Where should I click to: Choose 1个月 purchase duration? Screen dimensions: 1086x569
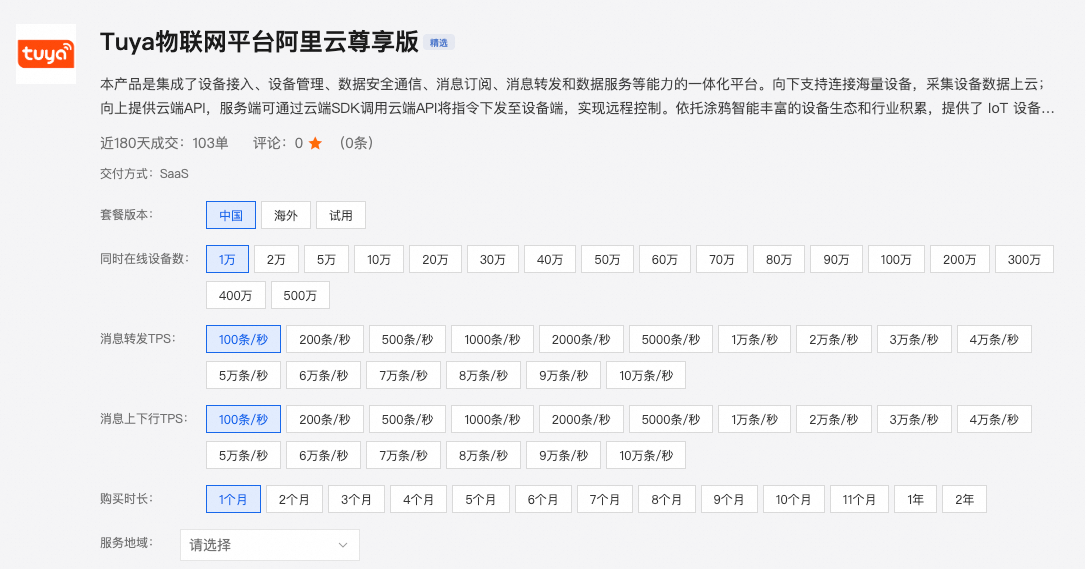coord(233,499)
